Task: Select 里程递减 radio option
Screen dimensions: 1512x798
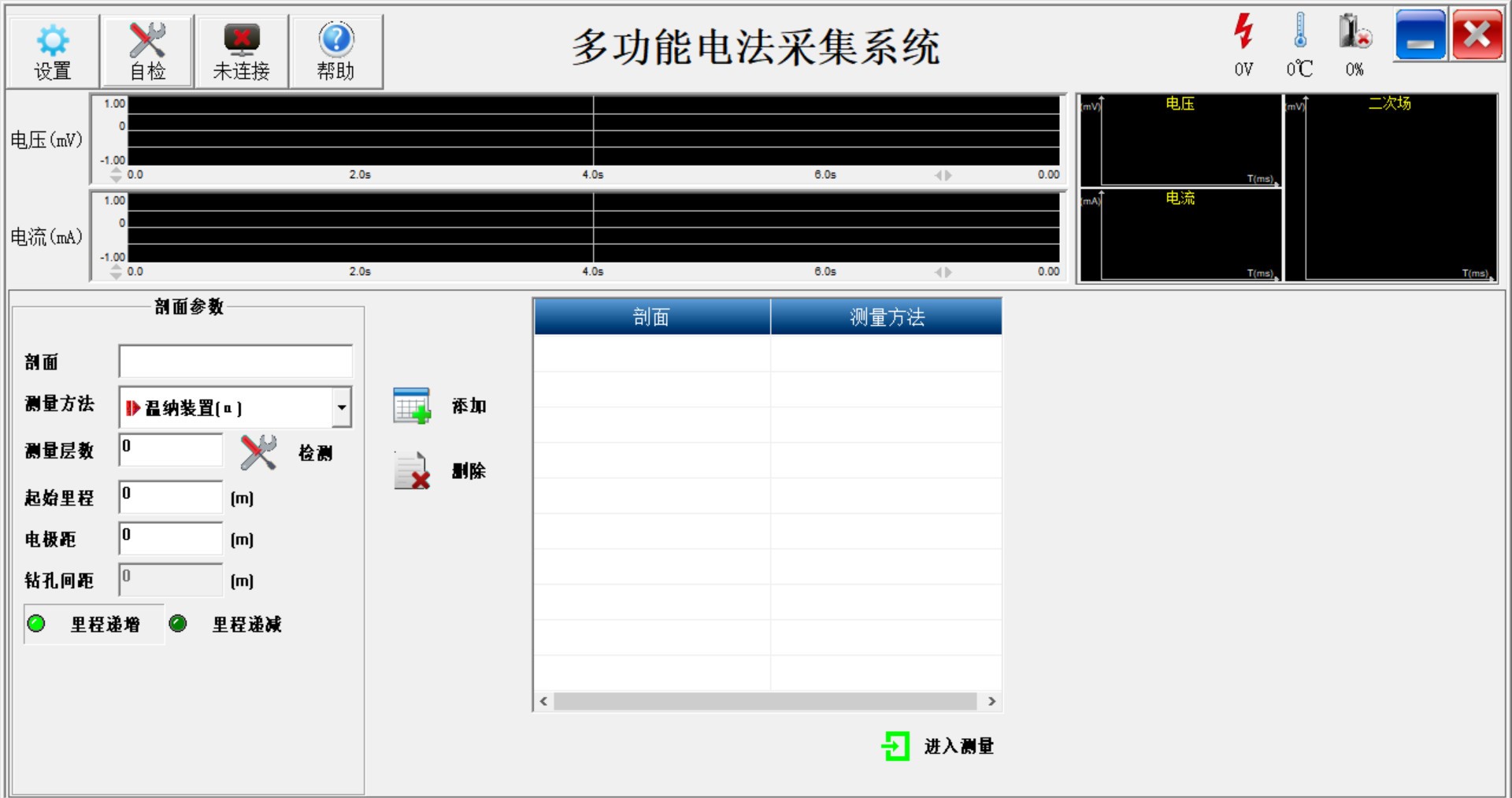Action: tap(178, 624)
